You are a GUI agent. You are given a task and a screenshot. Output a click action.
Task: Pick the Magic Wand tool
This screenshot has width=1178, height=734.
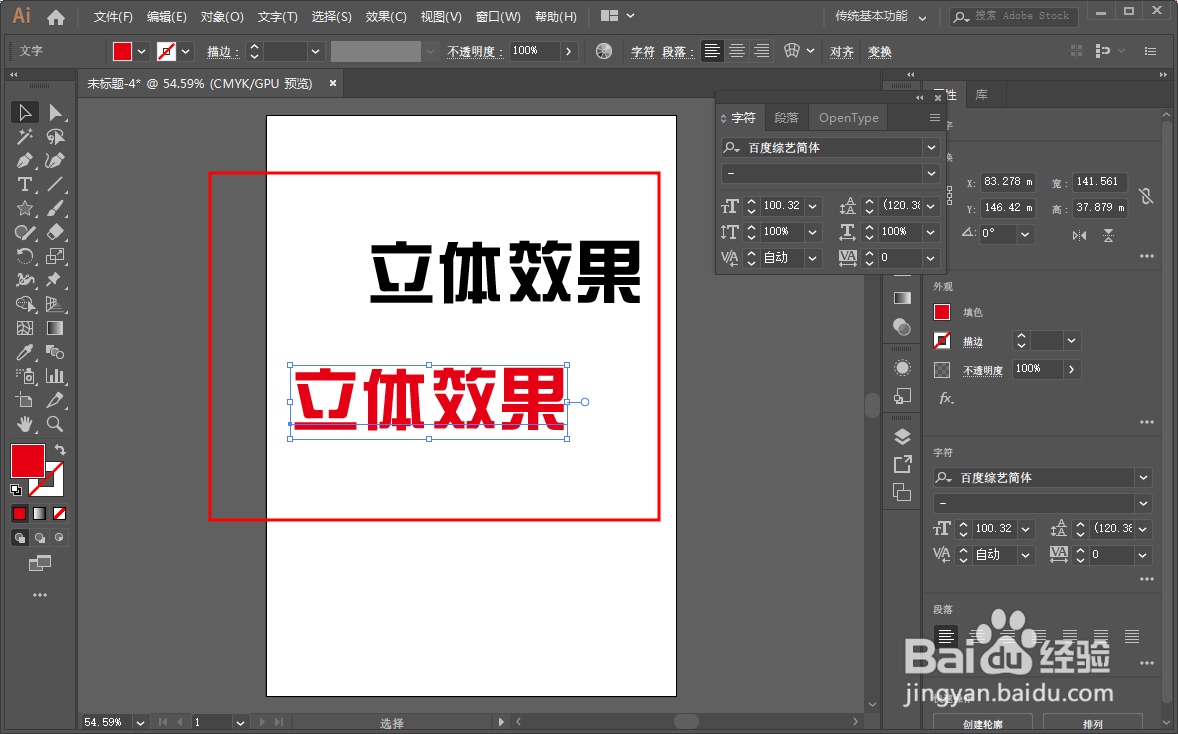tap(25, 137)
